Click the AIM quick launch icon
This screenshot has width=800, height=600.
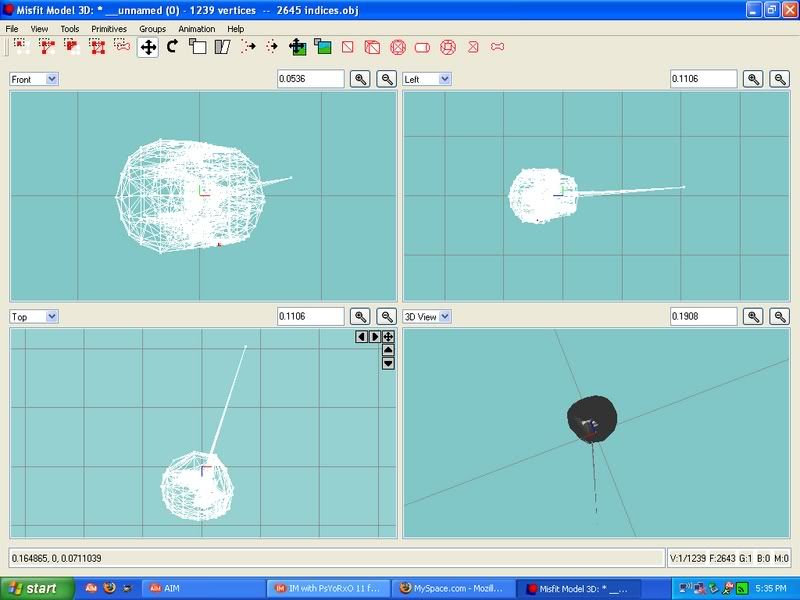pyautogui.click(x=91, y=588)
